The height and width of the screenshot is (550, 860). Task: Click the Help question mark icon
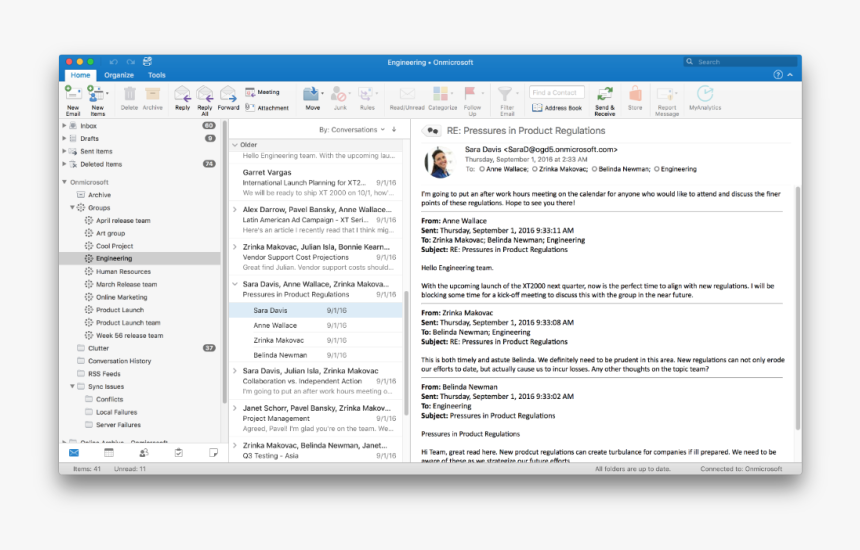pyautogui.click(x=778, y=75)
